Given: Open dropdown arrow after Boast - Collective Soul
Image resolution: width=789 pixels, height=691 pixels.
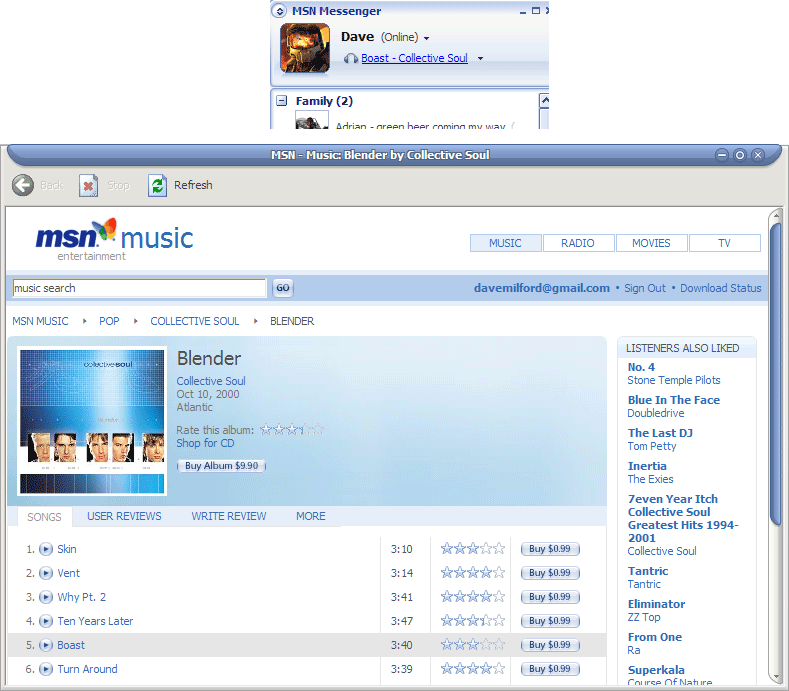Looking at the screenshot, I should tap(480, 59).
